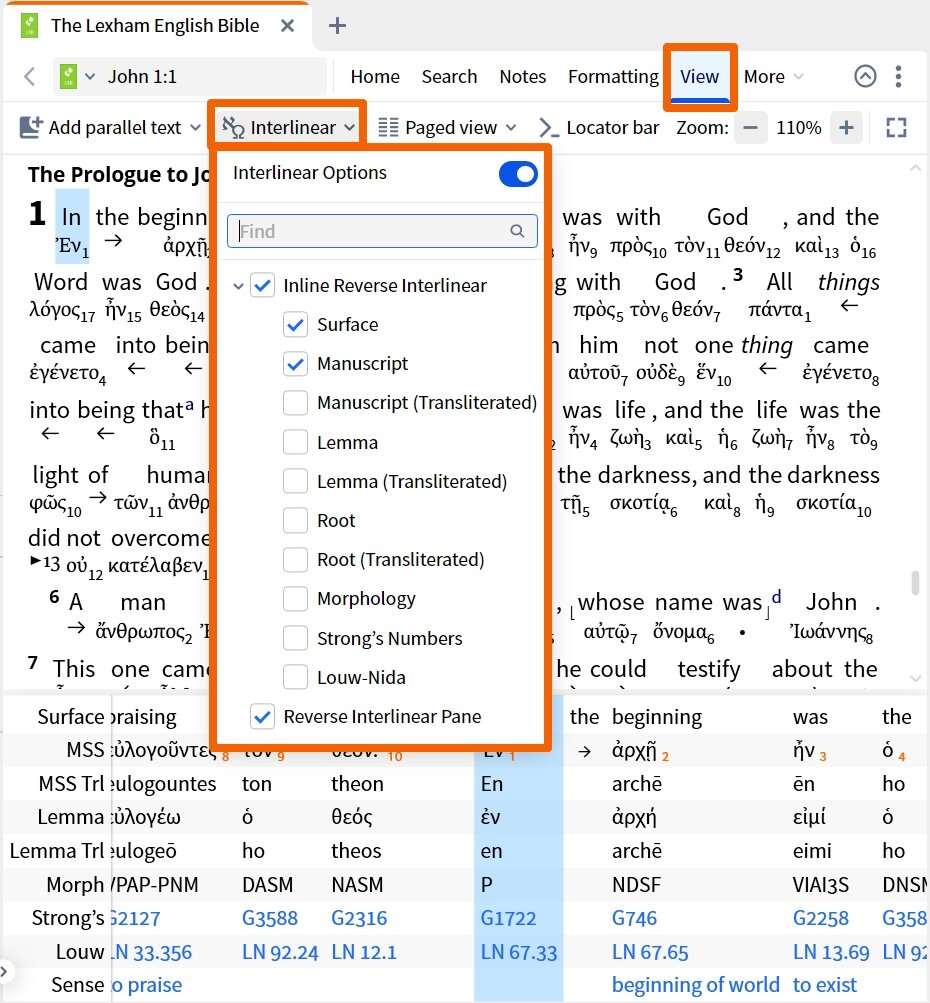Open the Interlinear dropdown button
930x1003 pixels.
coord(288,127)
